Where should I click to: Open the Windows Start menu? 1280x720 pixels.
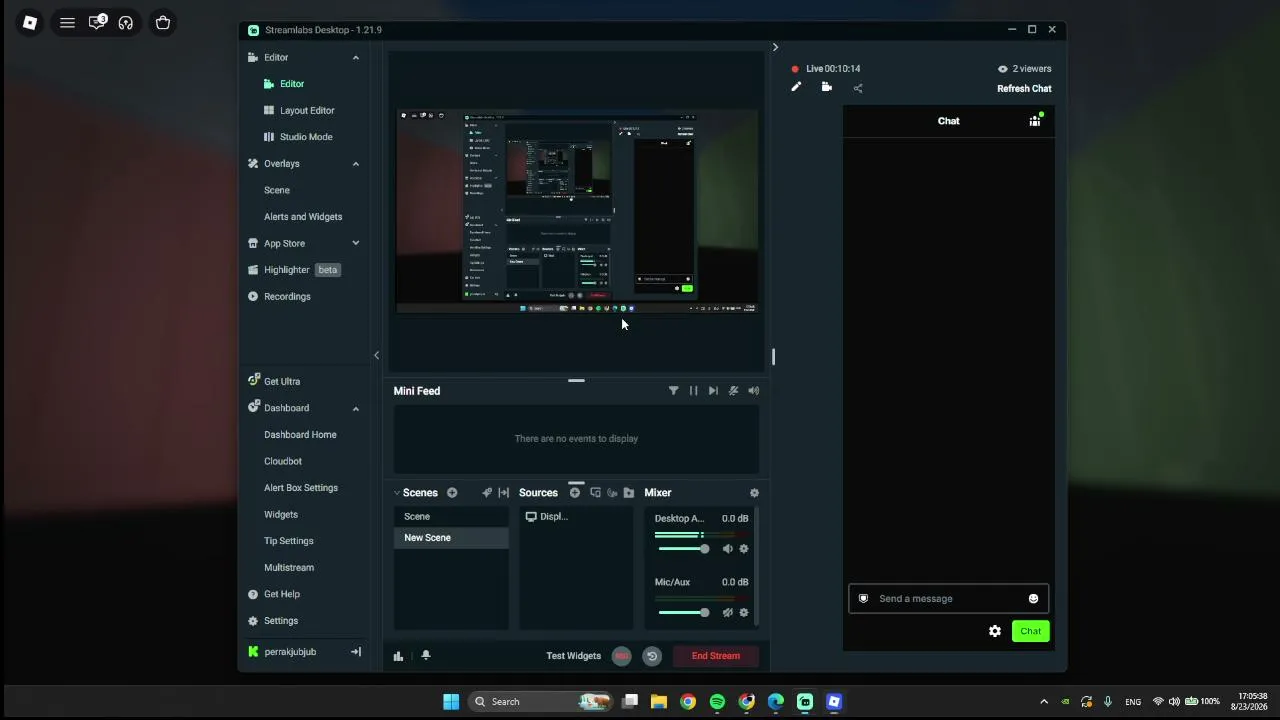[451, 702]
